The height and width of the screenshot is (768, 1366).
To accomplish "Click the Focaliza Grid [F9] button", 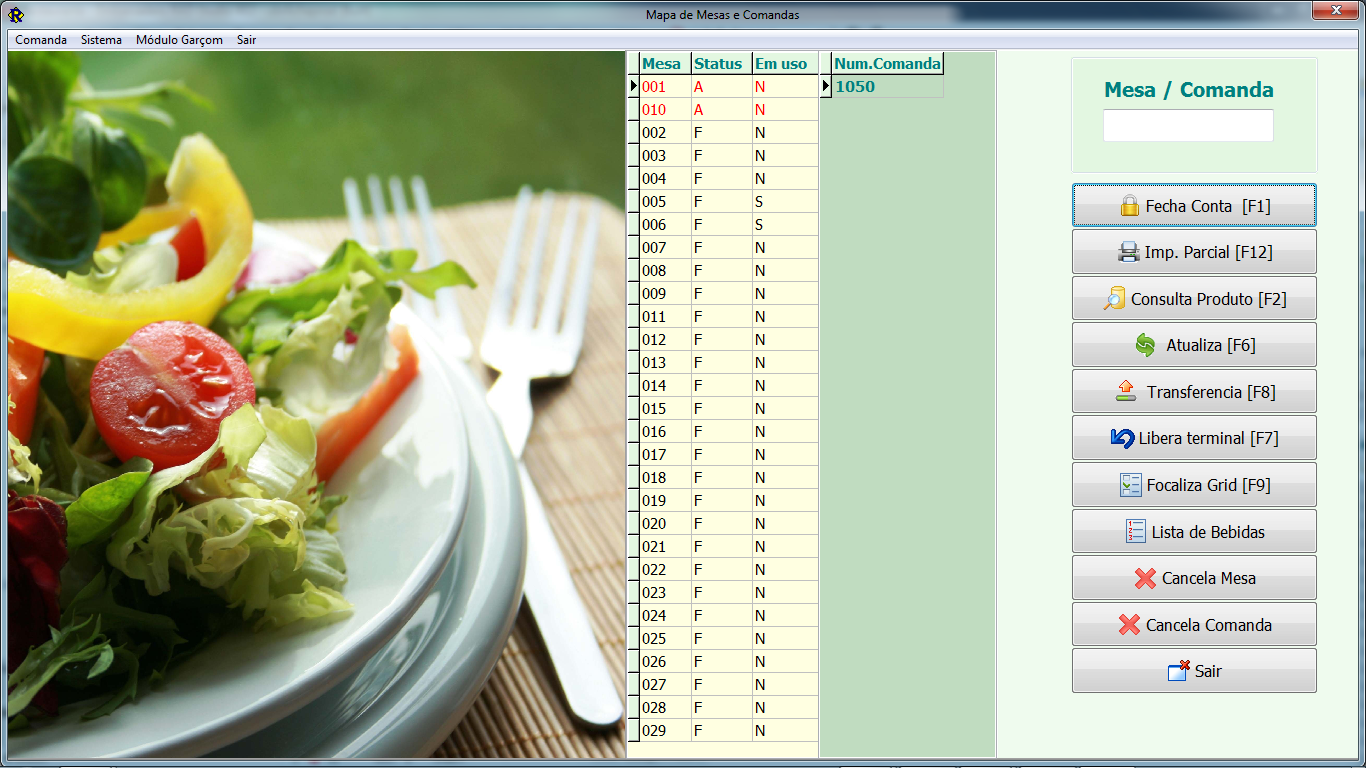I will tap(1194, 485).
